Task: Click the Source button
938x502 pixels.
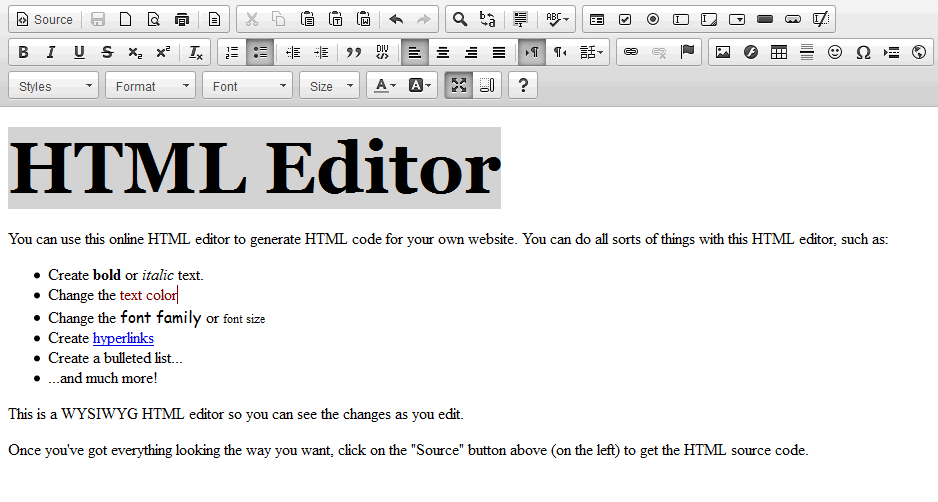Action: click(x=45, y=19)
